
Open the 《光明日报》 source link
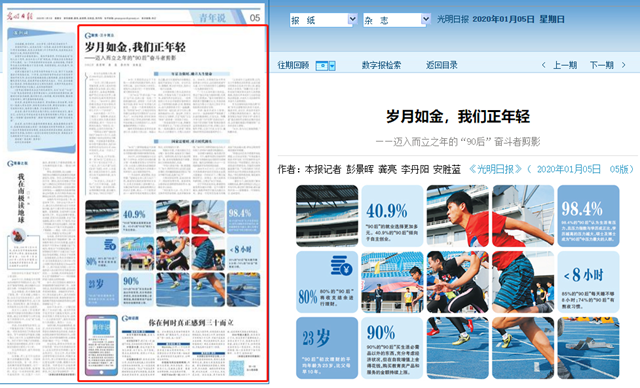point(495,169)
